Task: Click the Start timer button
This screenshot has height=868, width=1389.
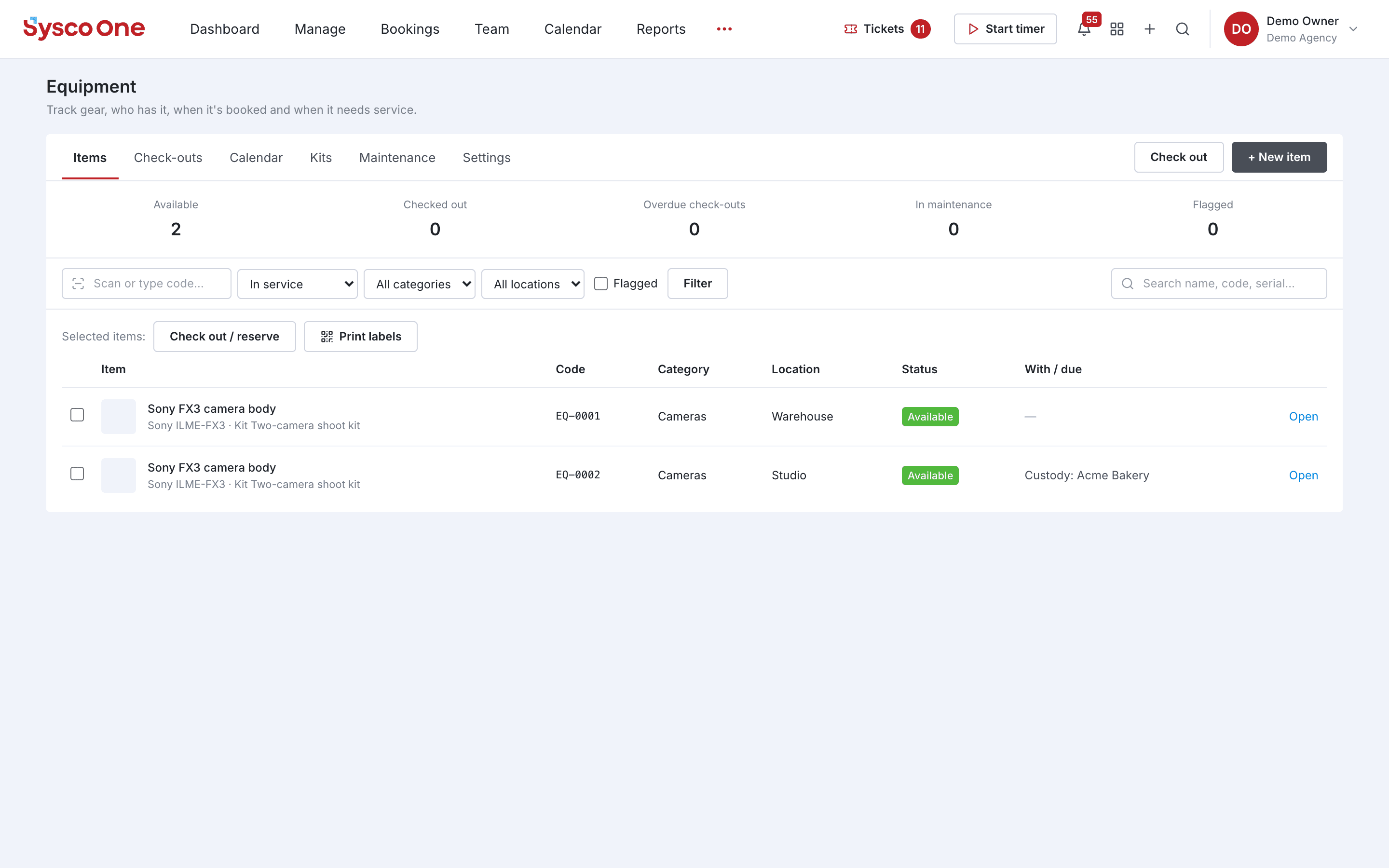Action: coord(1005,29)
